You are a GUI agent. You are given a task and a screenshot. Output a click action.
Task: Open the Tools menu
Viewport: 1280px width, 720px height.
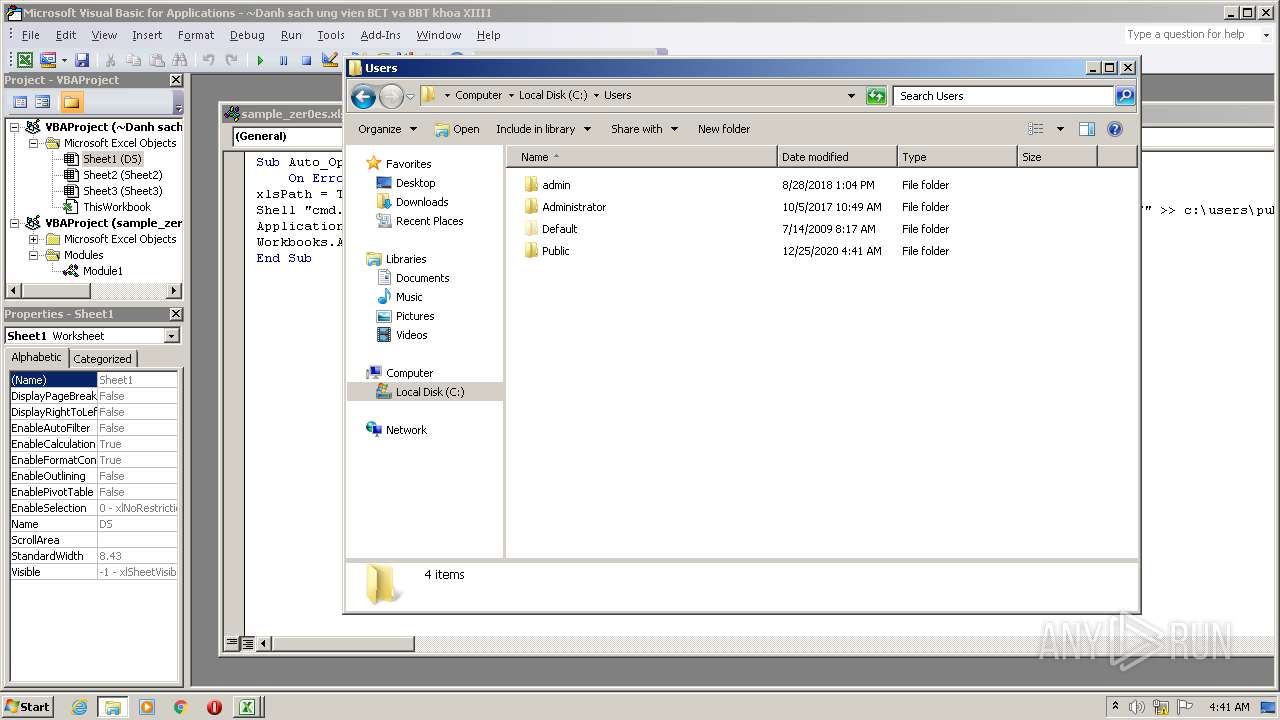coord(330,35)
